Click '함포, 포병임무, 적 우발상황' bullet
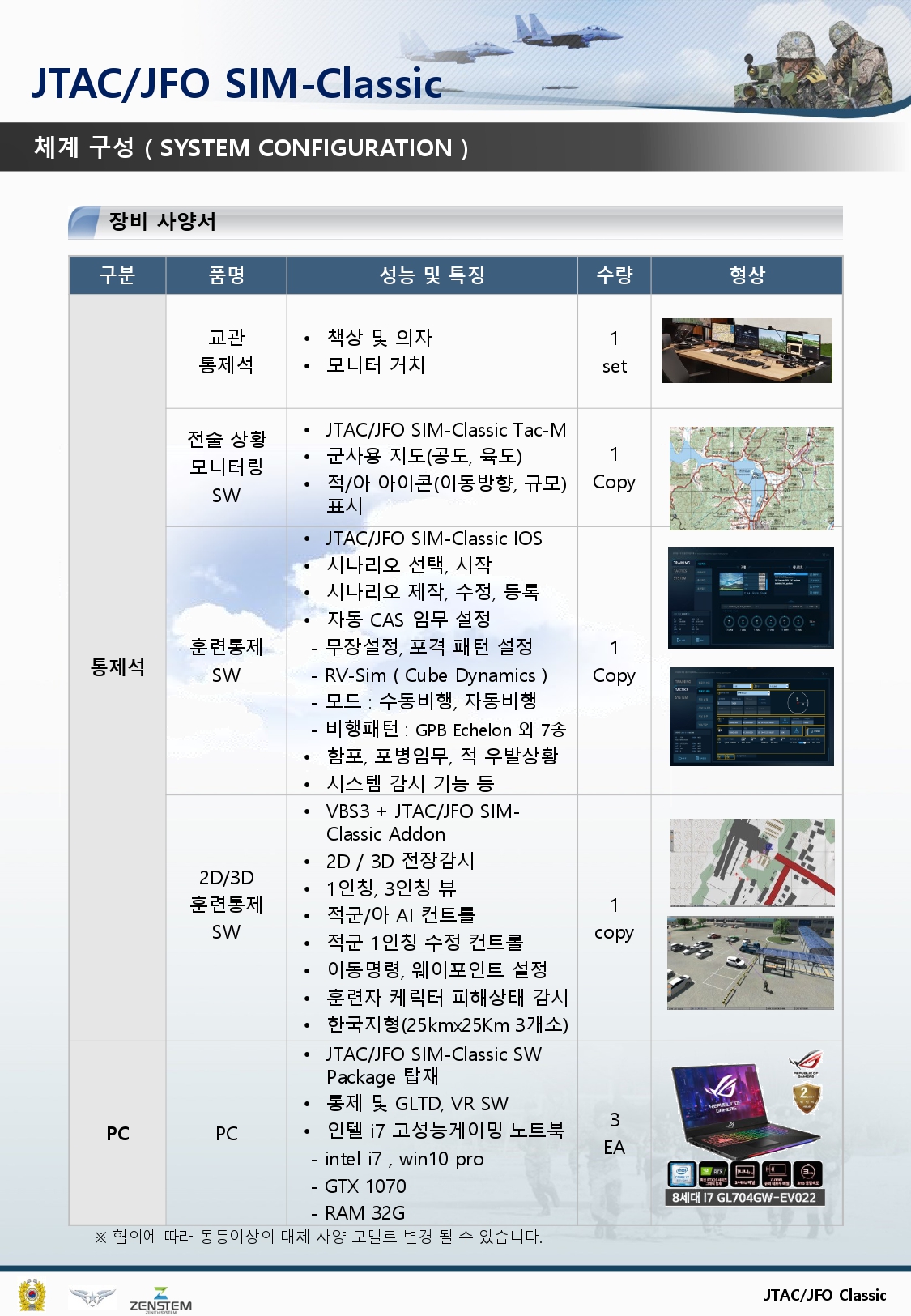Image resolution: width=911 pixels, height=1316 pixels. pyautogui.click(x=442, y=756)
